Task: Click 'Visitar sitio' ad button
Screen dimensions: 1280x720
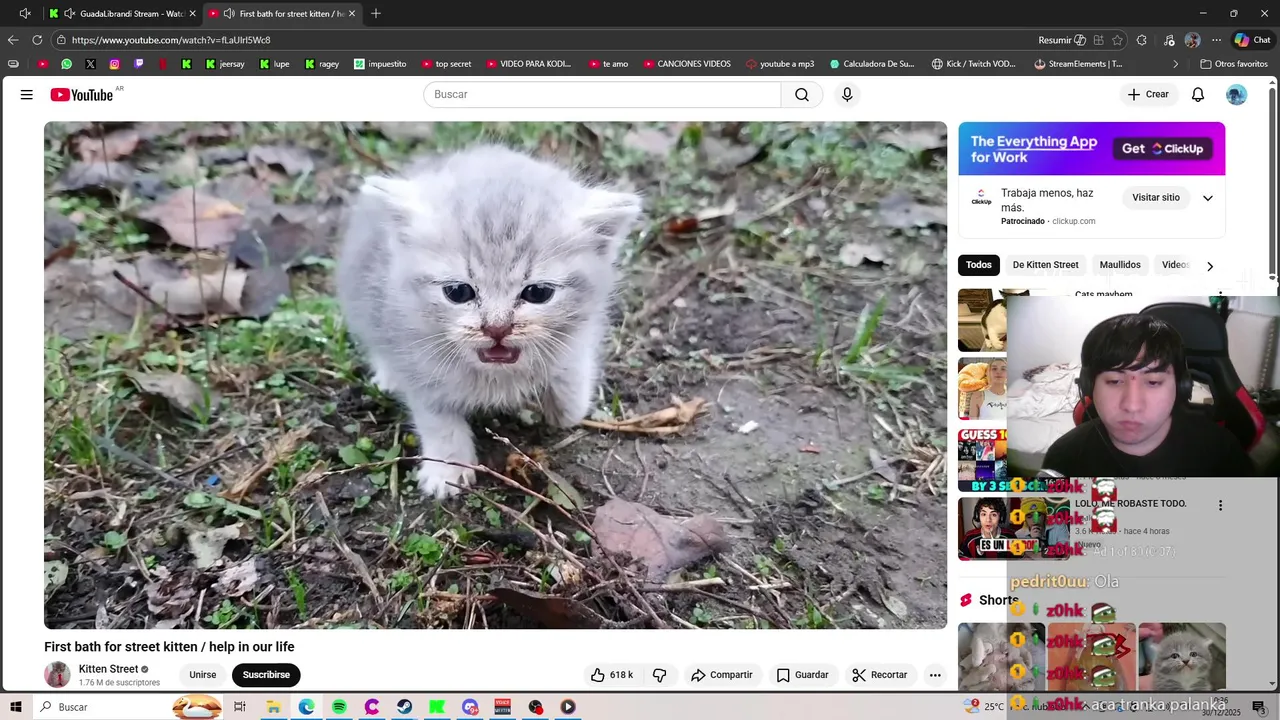Action: (x=1156, y=198)
